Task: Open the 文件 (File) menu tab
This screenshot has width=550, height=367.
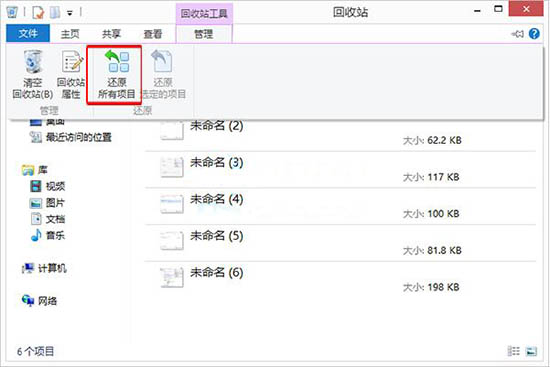Action: [28, 34]
